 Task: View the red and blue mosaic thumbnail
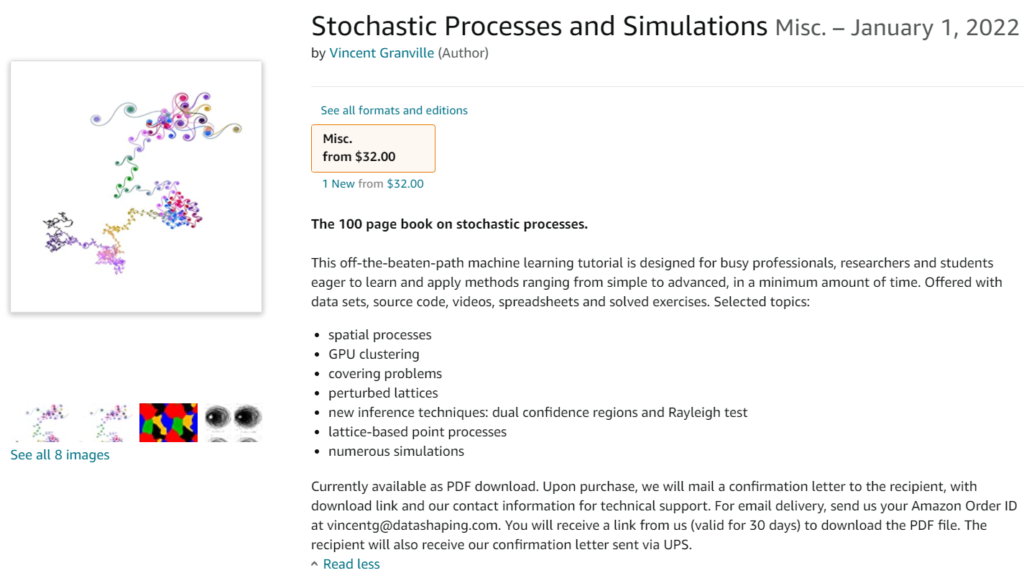[168, 423]
